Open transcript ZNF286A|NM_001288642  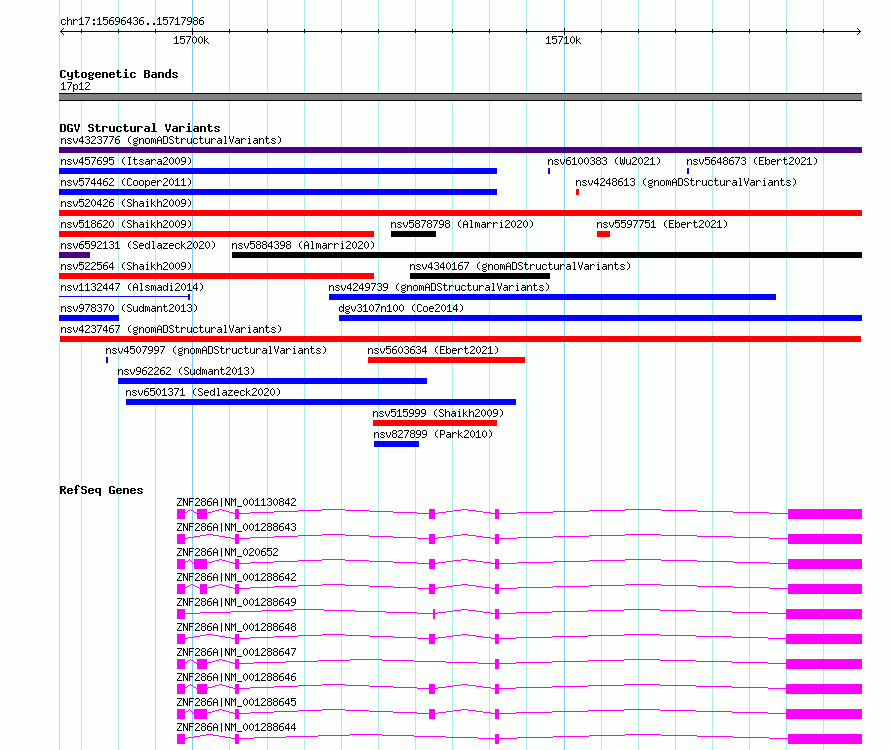pyautogui.click(x=236, y=577)
